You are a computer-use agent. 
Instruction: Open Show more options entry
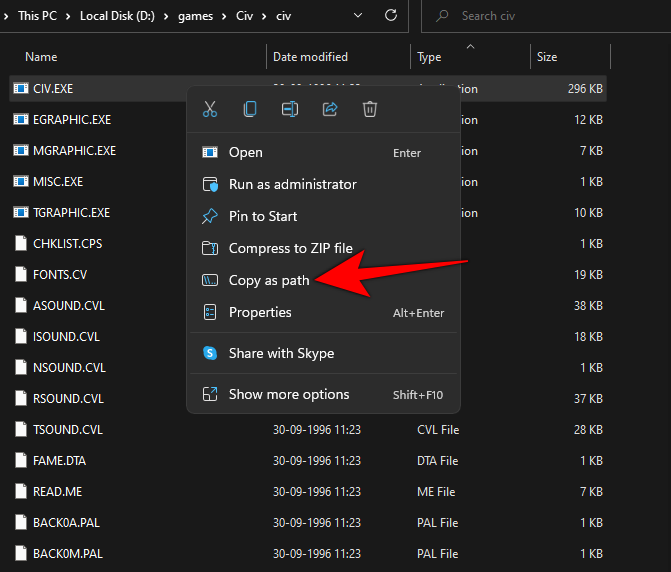click(x=289, y=394)
